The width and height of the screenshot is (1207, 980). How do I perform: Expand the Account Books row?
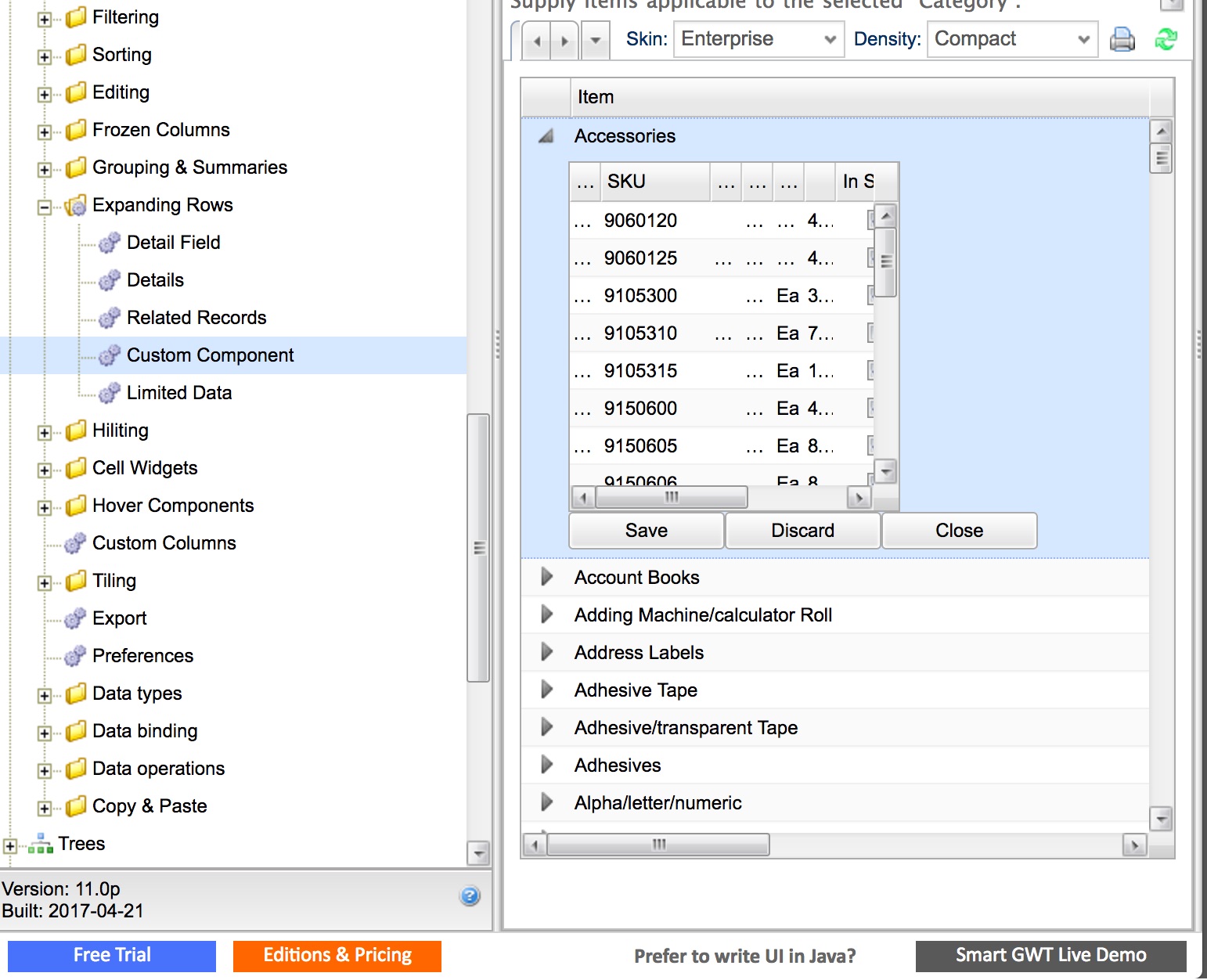coord(547,578)
